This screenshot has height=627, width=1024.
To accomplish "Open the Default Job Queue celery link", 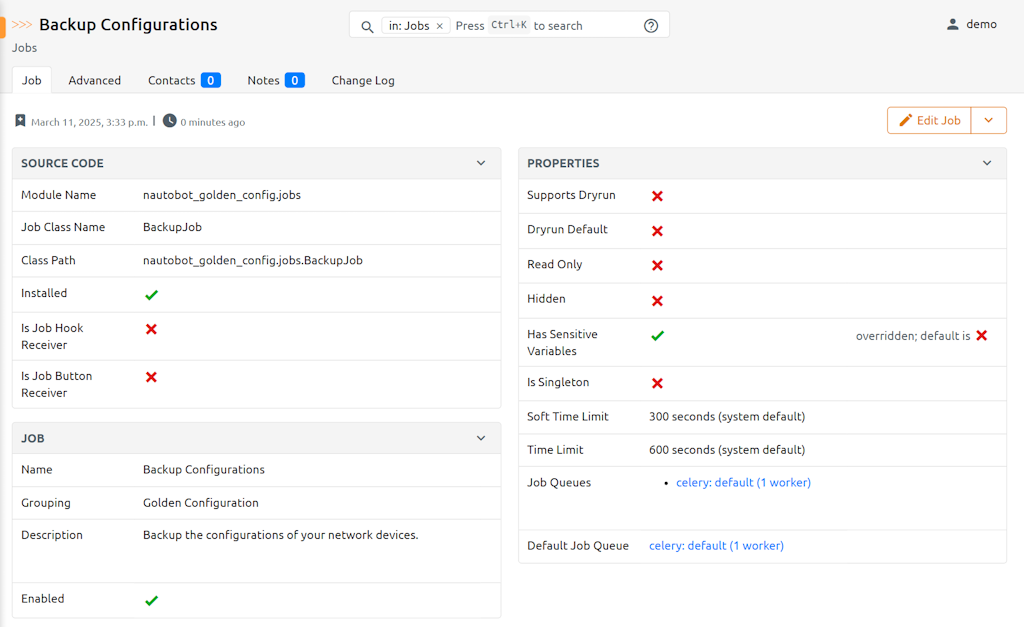I will click(716, 546).
